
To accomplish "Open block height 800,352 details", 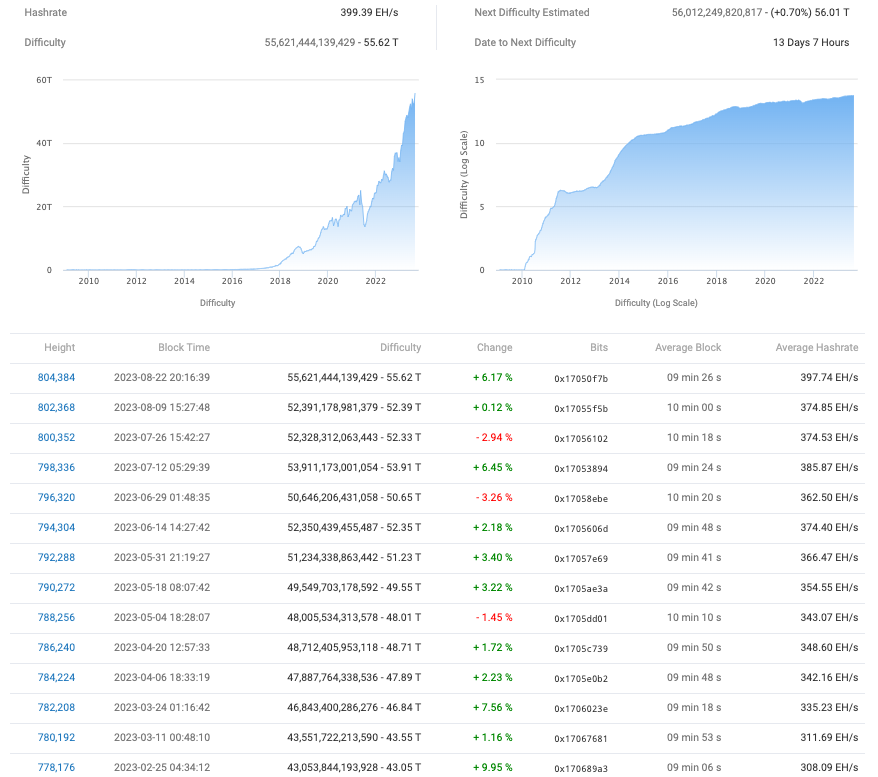I will point(59,437).
